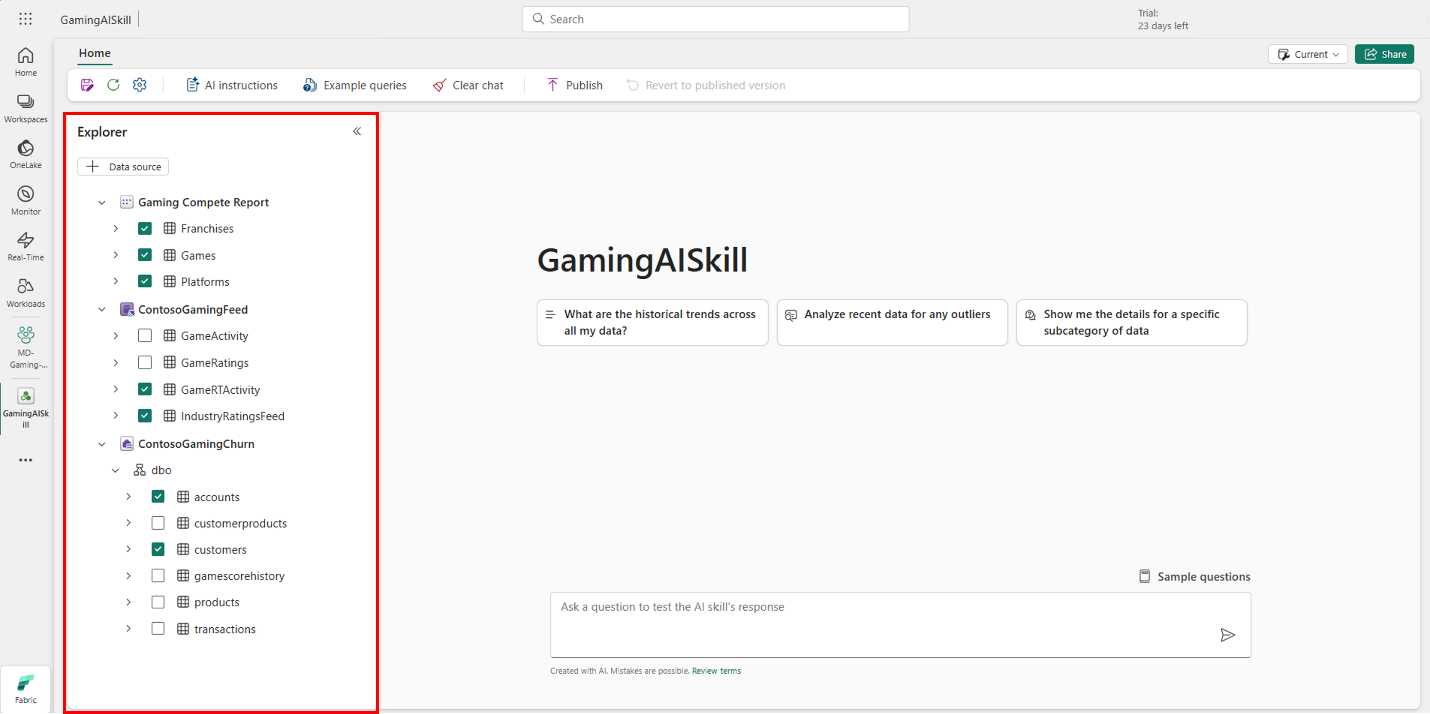Publish the AI skill

(x=574, y=85)
